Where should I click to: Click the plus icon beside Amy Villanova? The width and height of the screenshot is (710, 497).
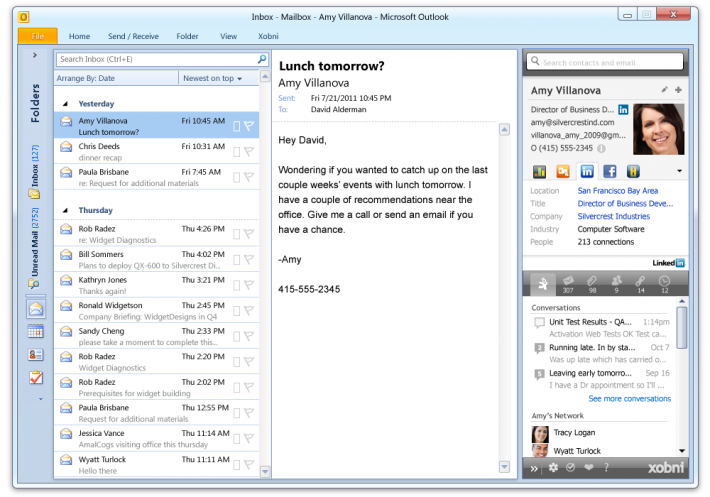click(x=678, y=90)
